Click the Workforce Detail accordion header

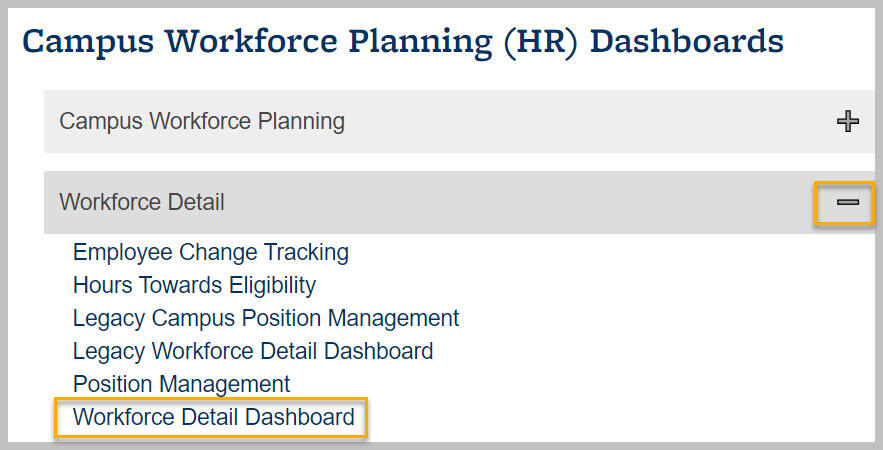point(459,202)
